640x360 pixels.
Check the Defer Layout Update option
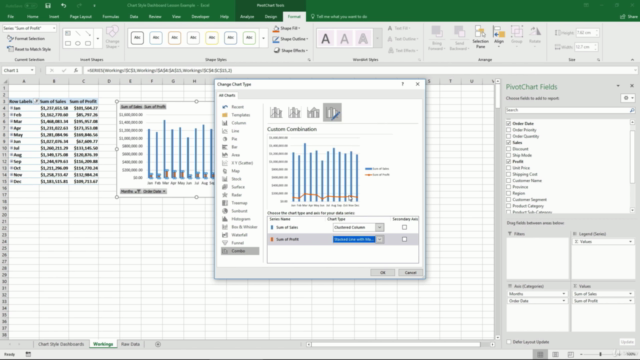(509, 342)
